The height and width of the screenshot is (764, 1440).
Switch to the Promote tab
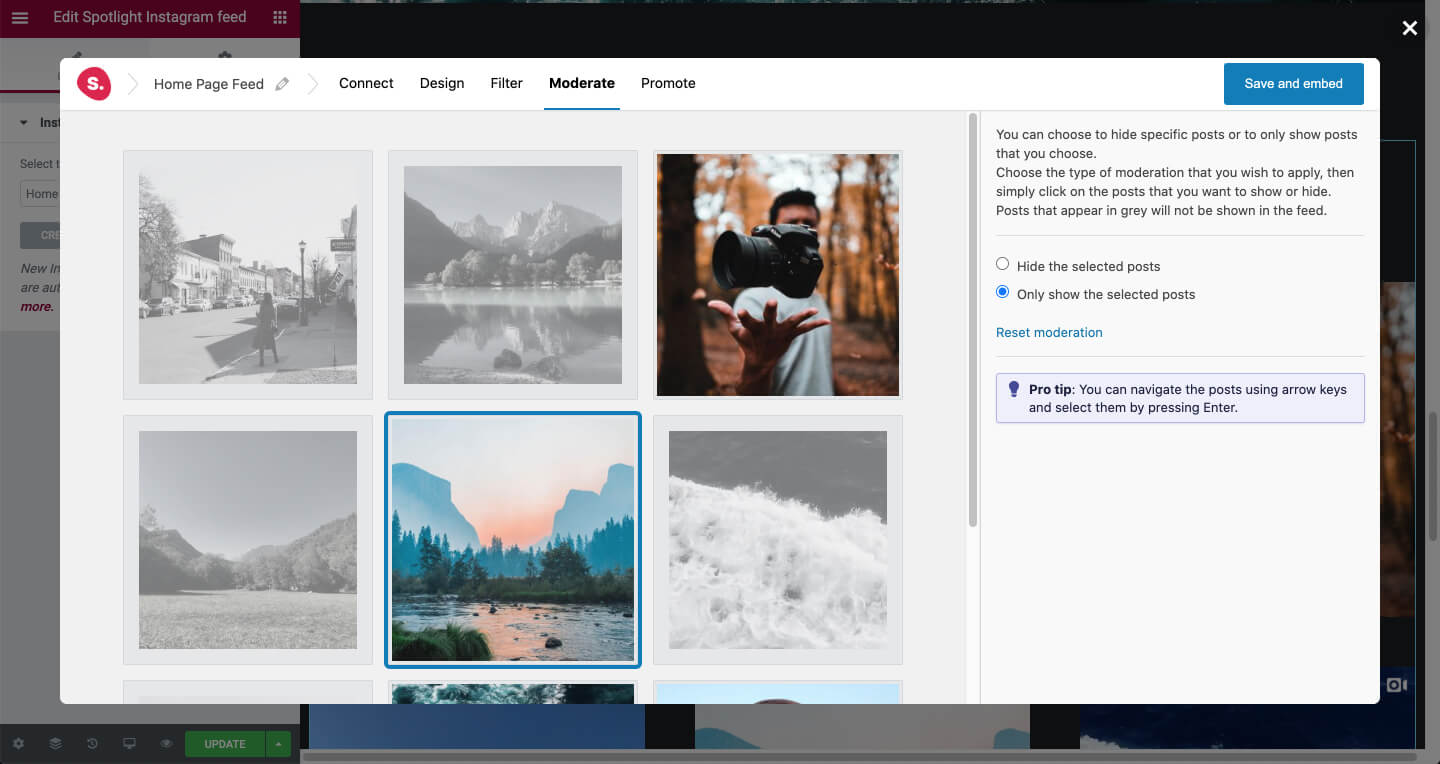[668, 84]
